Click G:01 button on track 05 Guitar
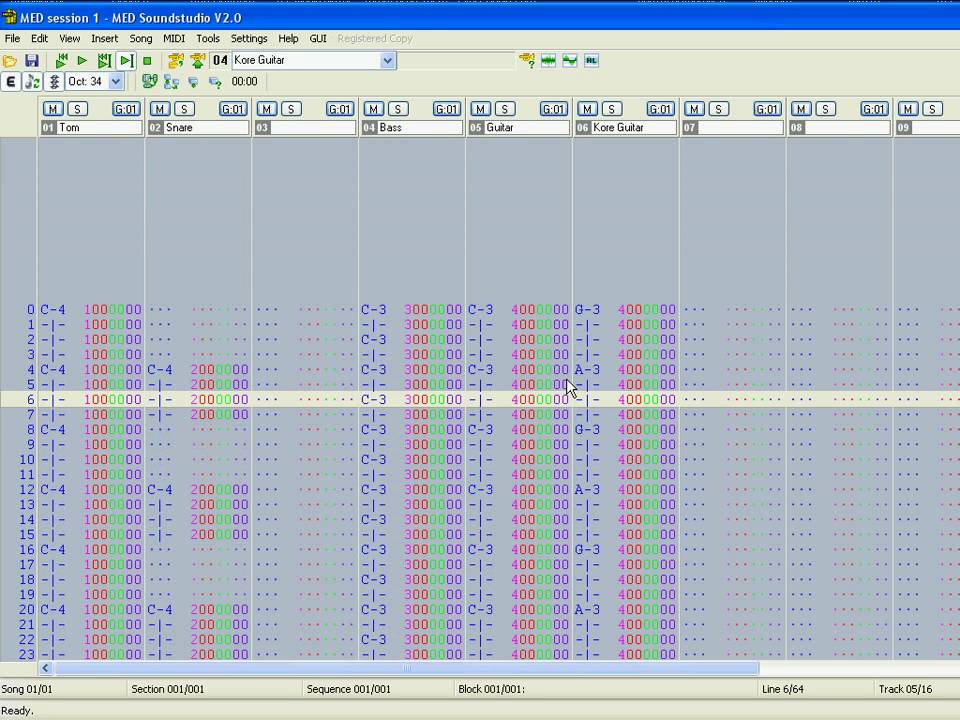 (554, 109)
